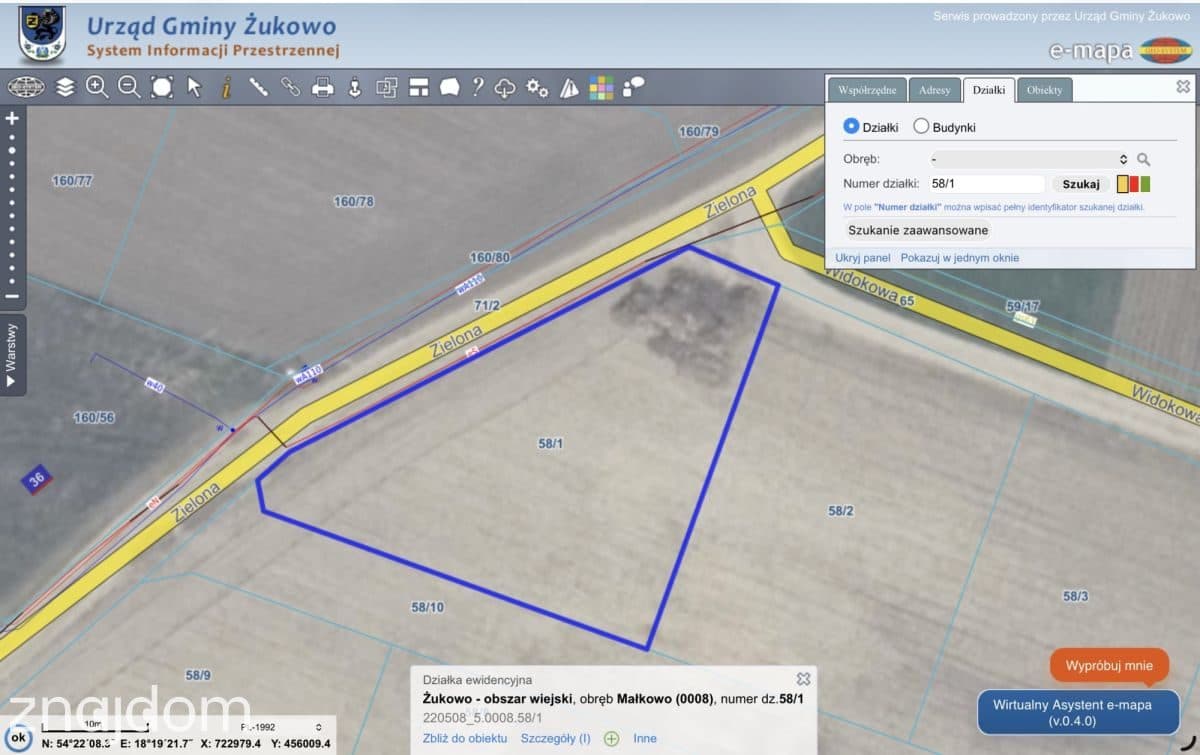The image size is (1200, 755).
Task: Select the Działki tab
Action: click(x=990, y=90)
